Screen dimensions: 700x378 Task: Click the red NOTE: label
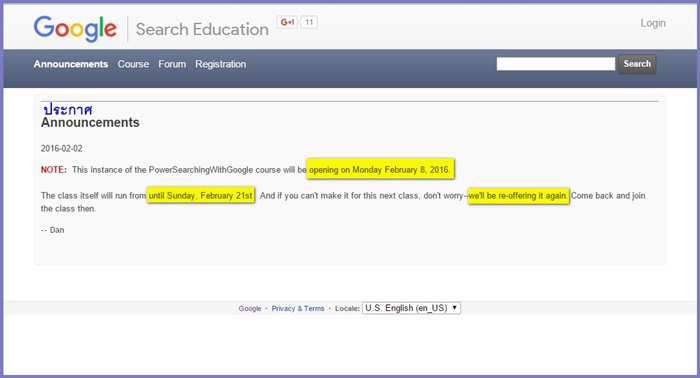54,170
